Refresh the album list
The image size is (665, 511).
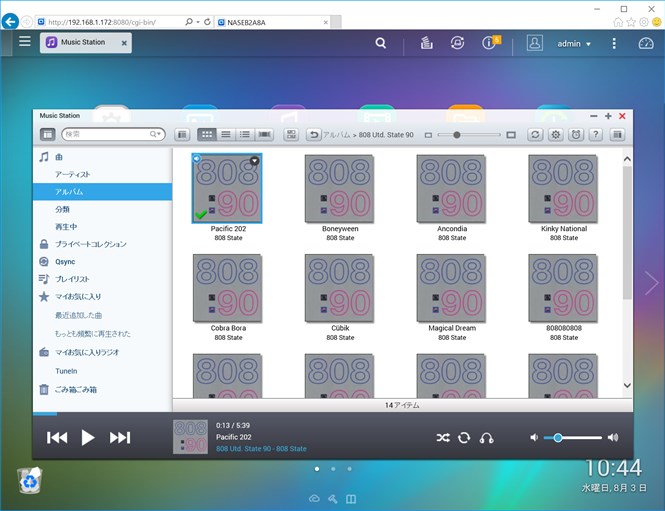pos(535,134)
